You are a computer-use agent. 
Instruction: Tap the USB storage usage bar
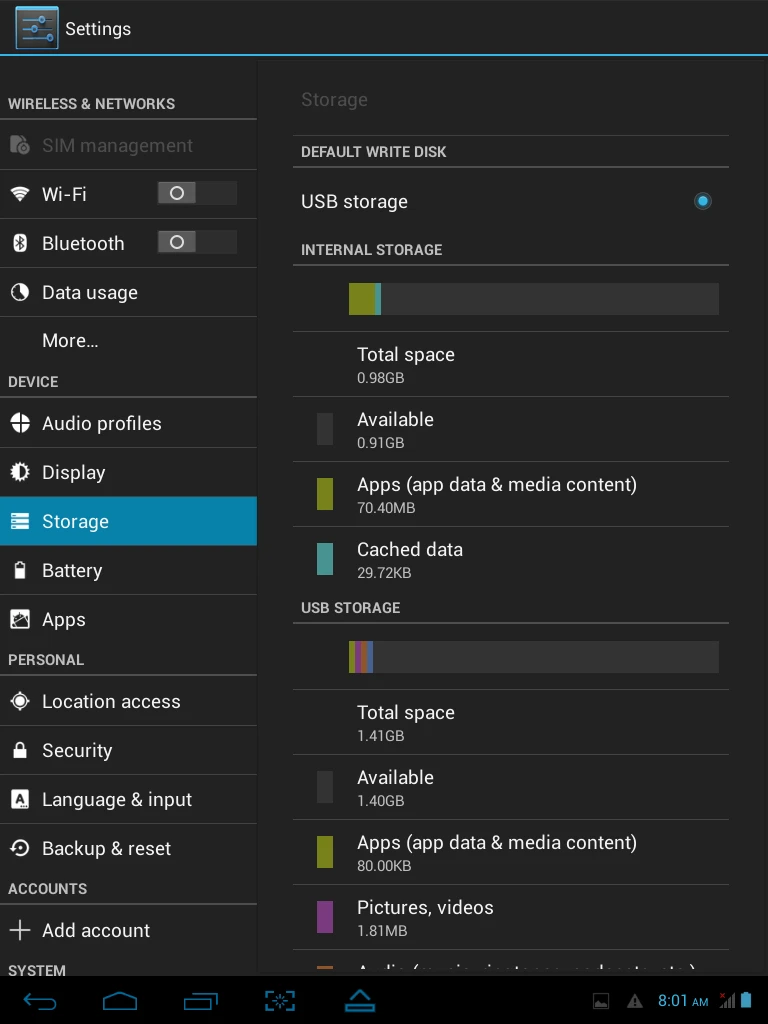[x=534, y=657]
